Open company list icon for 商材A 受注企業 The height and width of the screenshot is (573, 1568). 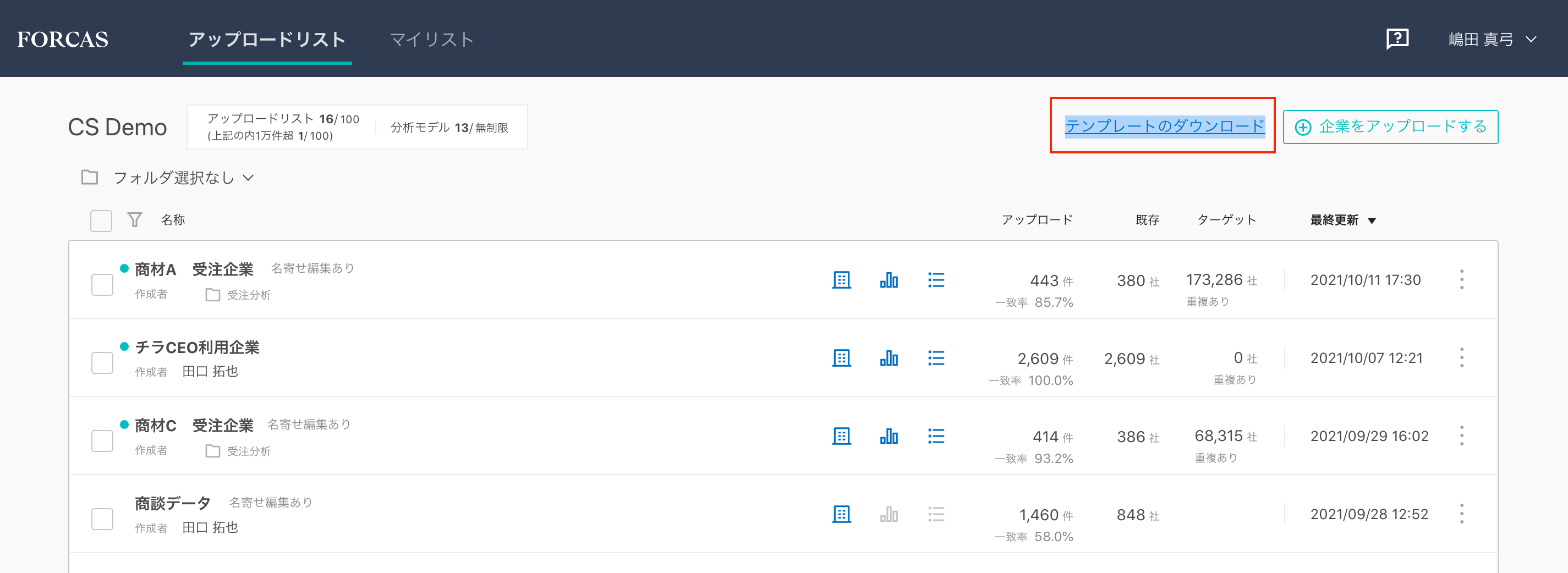(841, 280)
